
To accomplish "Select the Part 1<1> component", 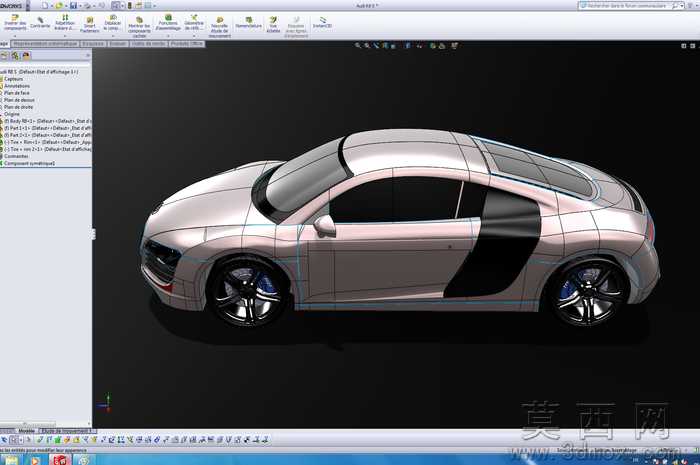I will [x=47, y=128].
